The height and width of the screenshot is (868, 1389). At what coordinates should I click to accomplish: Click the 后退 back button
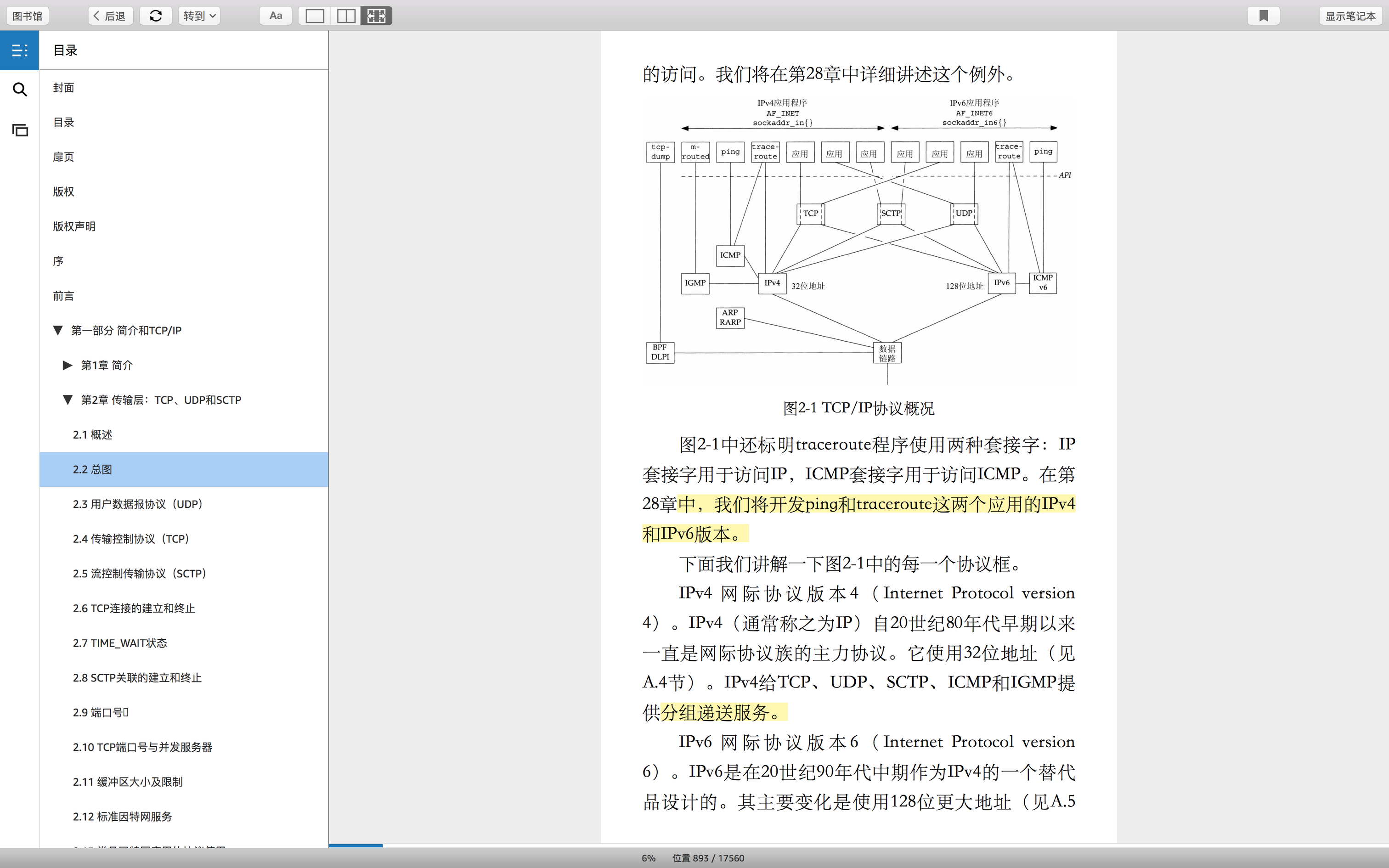click(110, 16)
